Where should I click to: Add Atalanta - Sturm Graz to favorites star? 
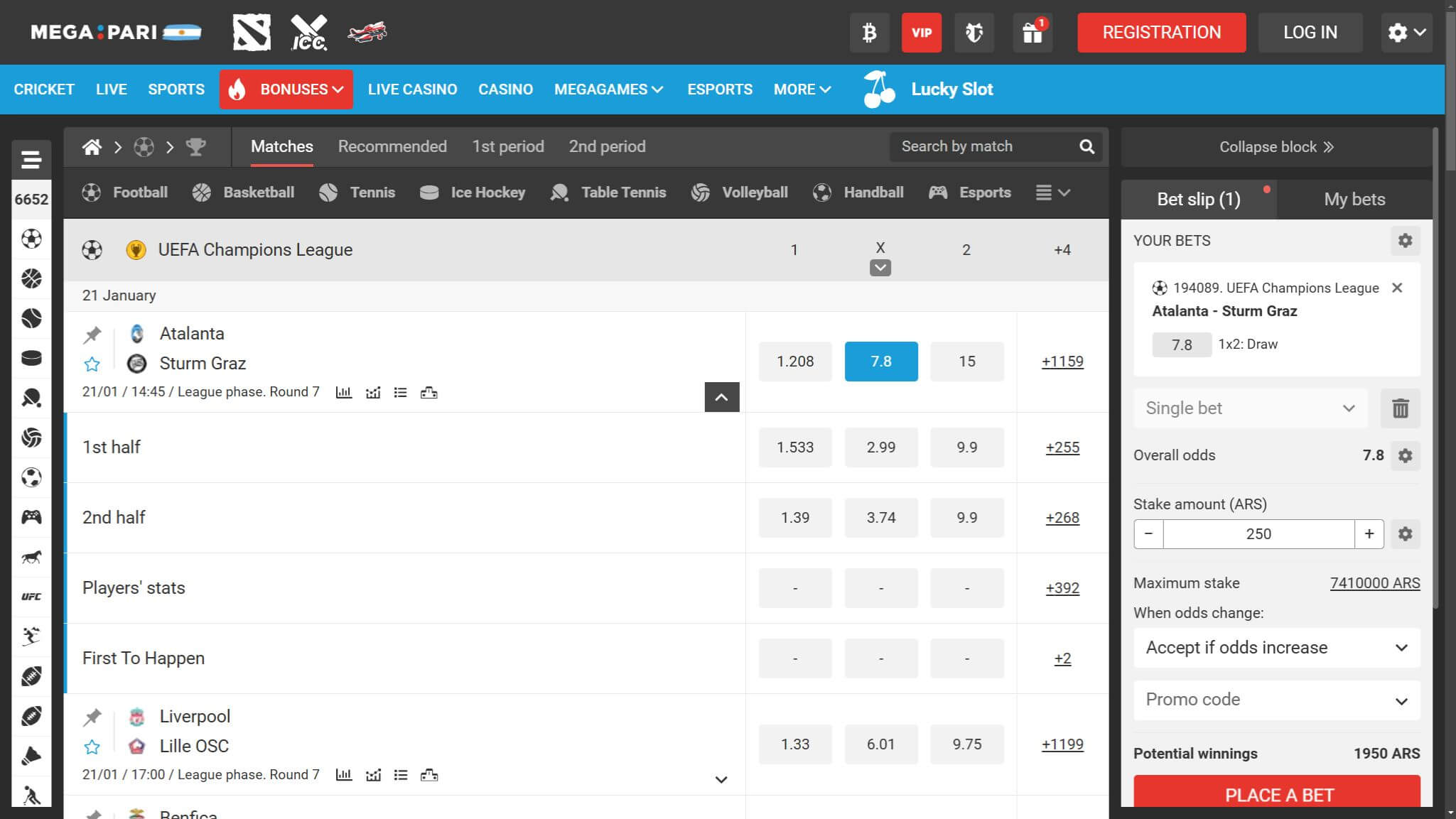coord(92,364)
